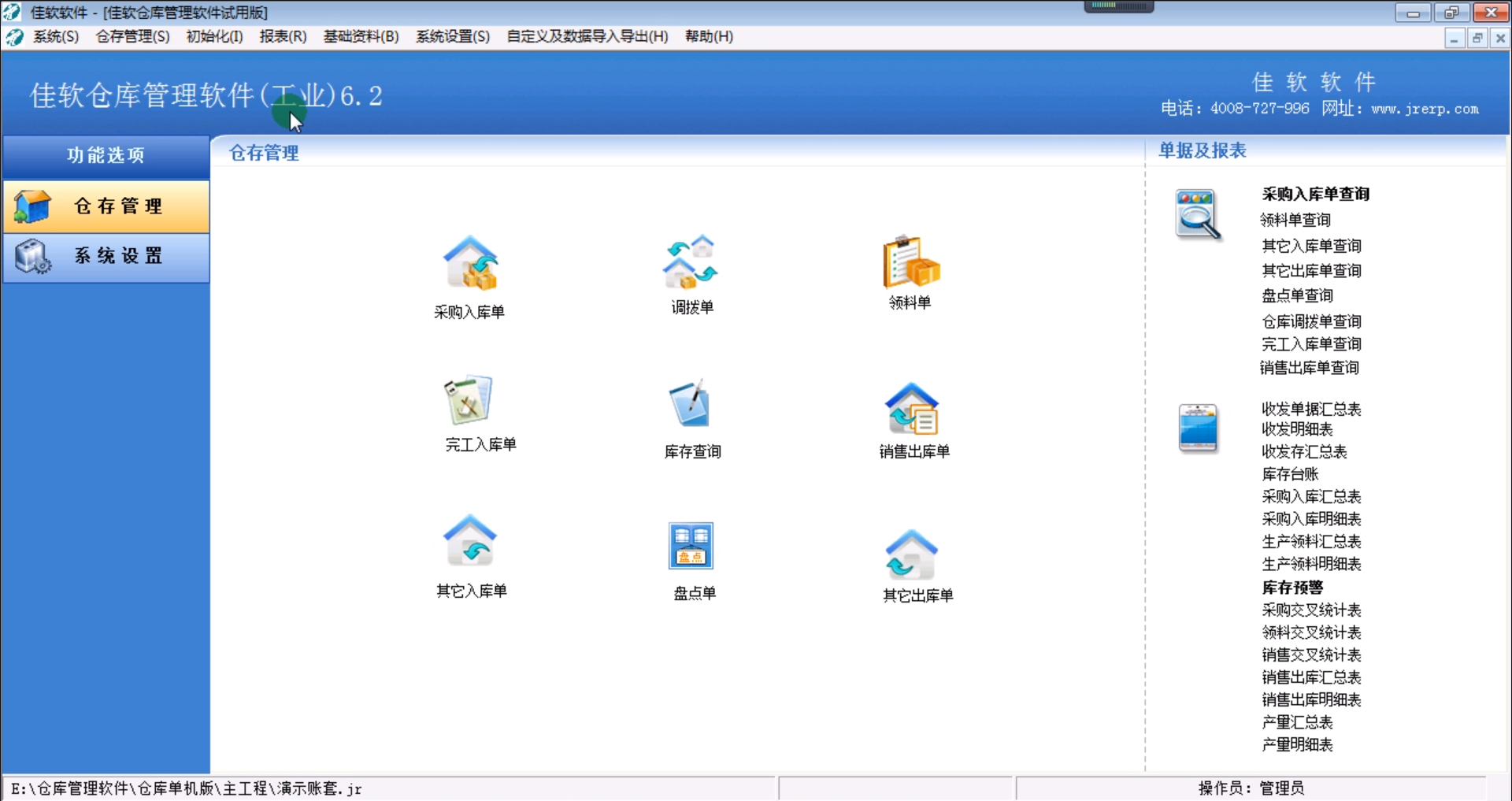Open 销售交叉统计表 report link
The image size is (1512, 801).
click(x=1311, y=655)
